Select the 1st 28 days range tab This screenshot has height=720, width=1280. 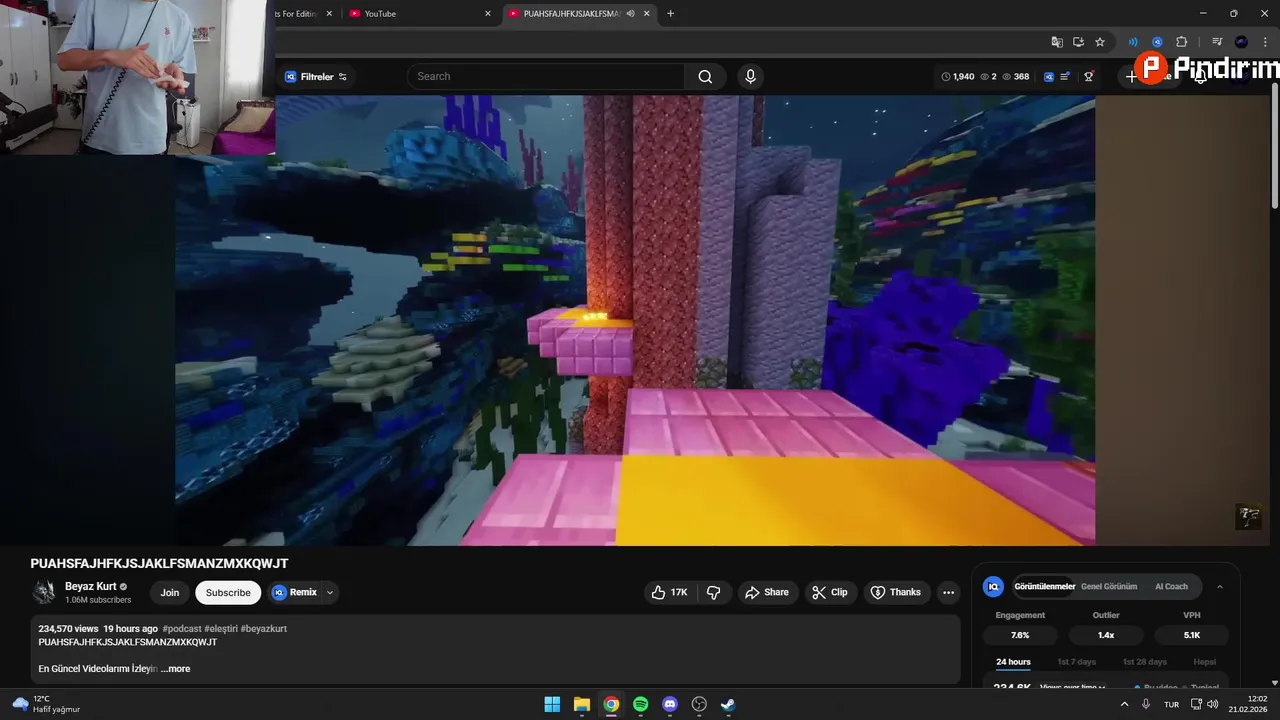coord(1144,662)
